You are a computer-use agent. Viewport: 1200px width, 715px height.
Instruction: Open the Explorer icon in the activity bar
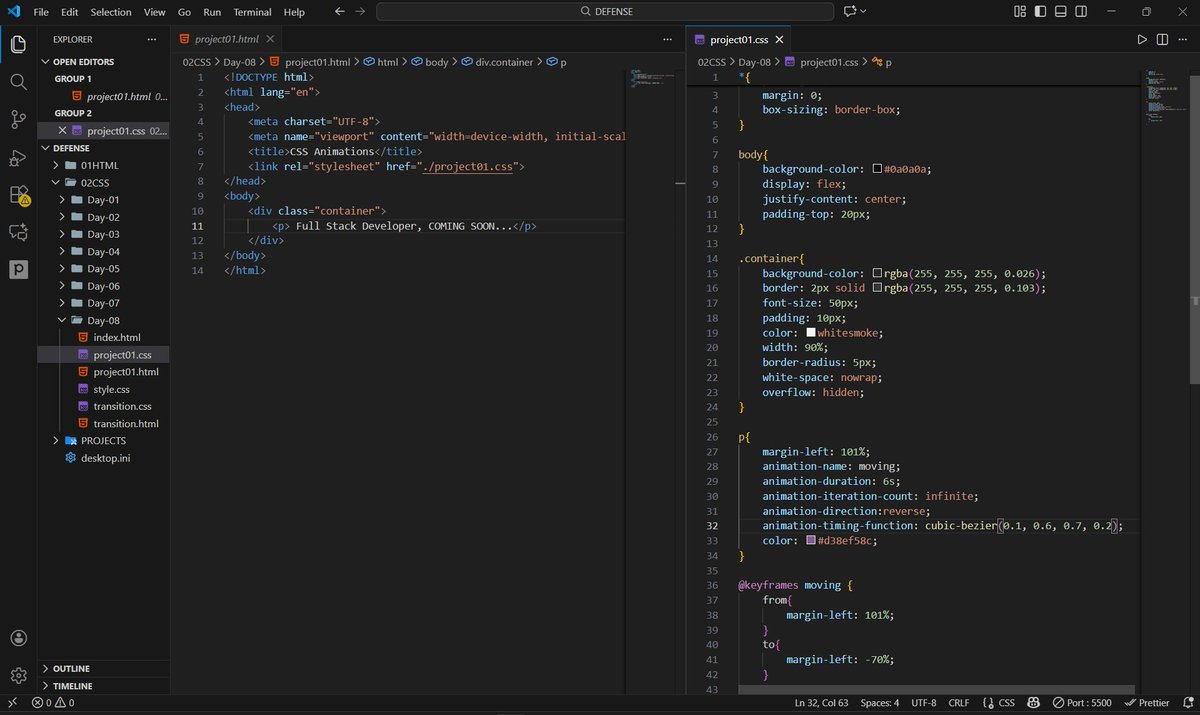click(x=18, y=44)
